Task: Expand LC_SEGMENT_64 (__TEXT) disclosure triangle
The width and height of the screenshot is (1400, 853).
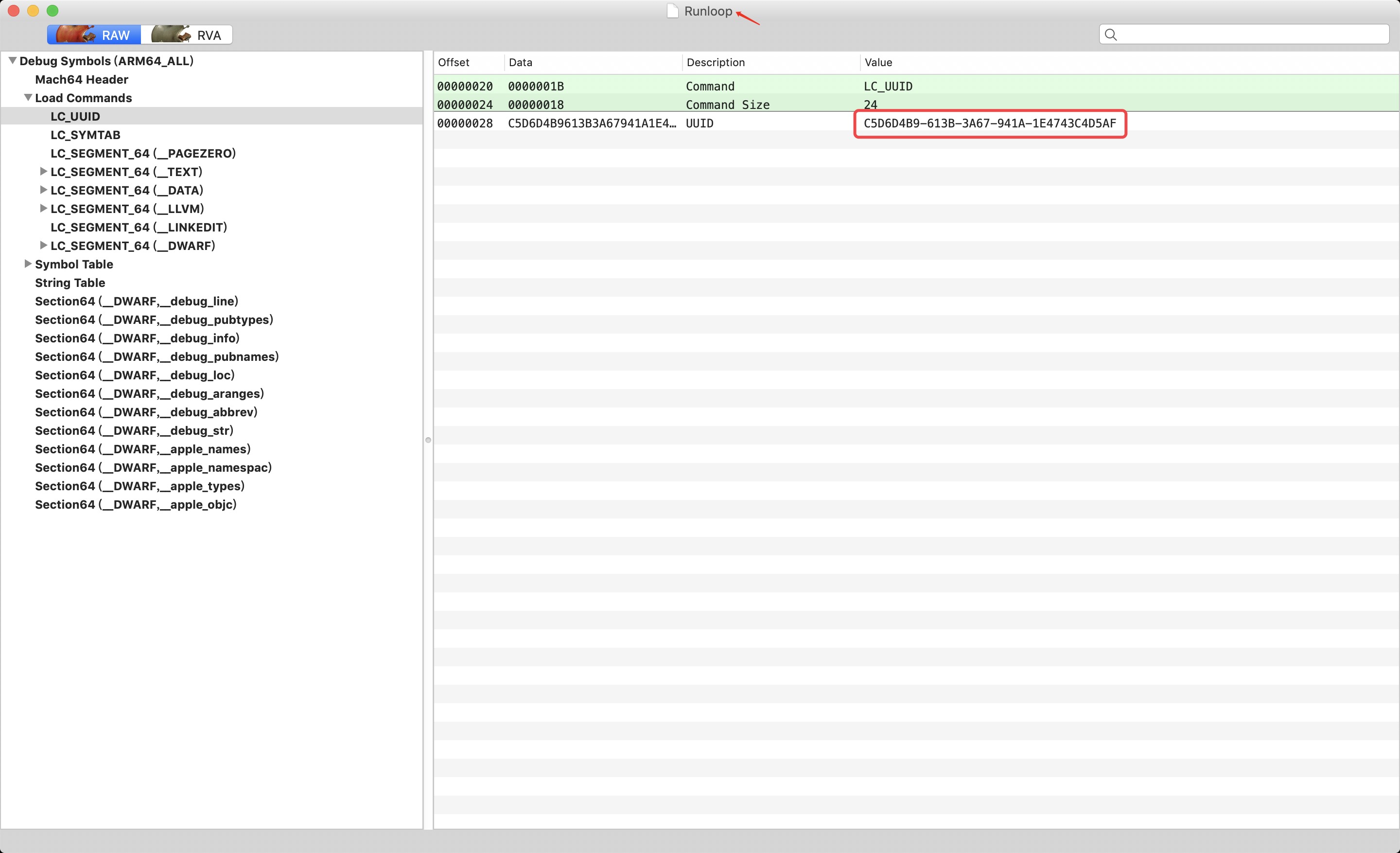Action: point(43,172)
